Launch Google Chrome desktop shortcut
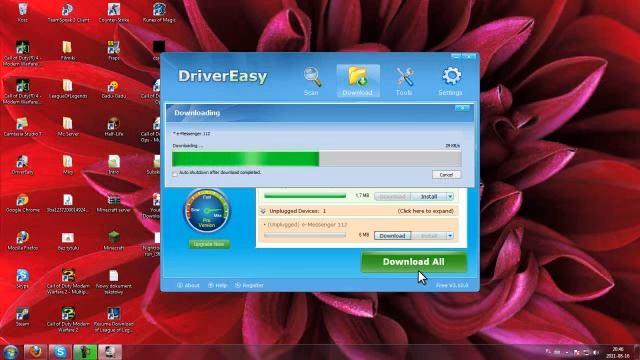The height and width of the screenshot is (360, 640). click(x=22, y=203)
